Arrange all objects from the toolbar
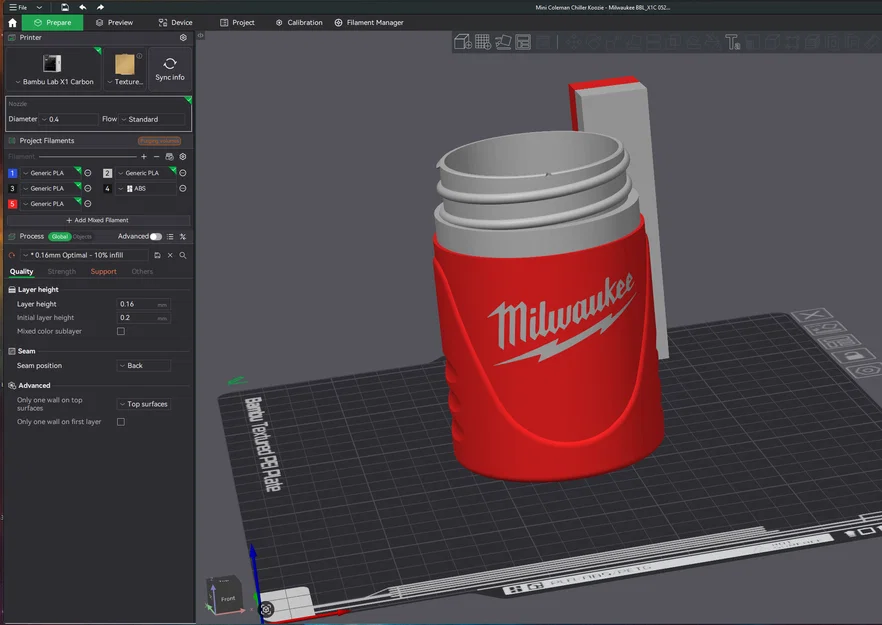 pyautogui.click(x=523, y=42)
